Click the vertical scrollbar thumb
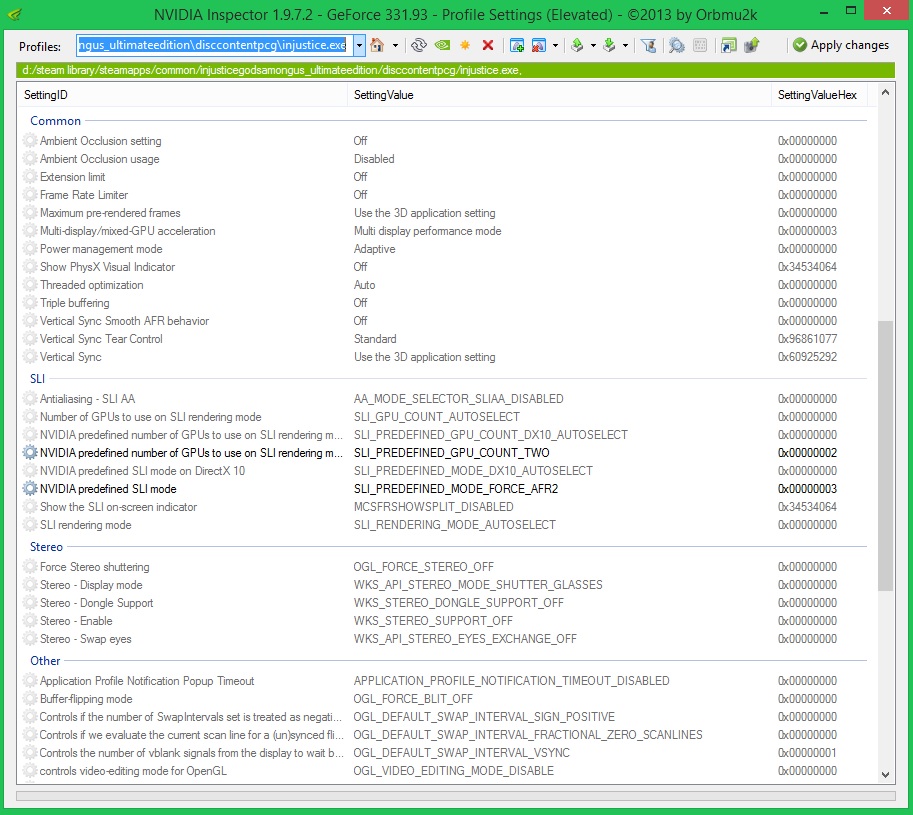Screen dimensions: 913x815 (x=885, y=456)
